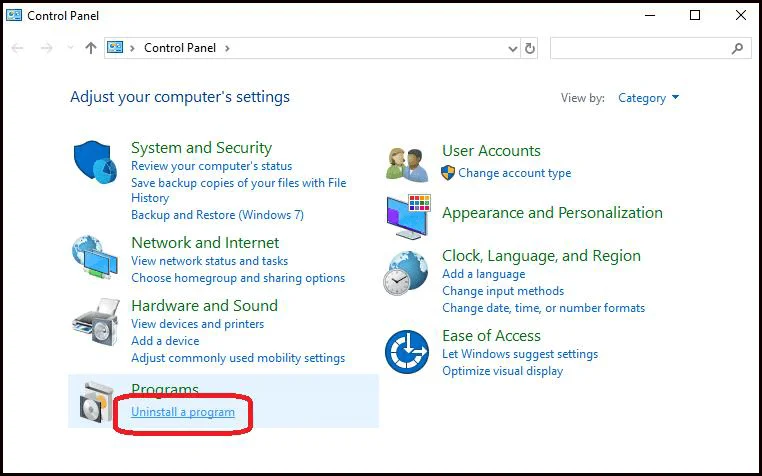Open Ease of Access category
The width and height of the screenshot is (762, 476).
pyautogui.click(x=491, y=335)
